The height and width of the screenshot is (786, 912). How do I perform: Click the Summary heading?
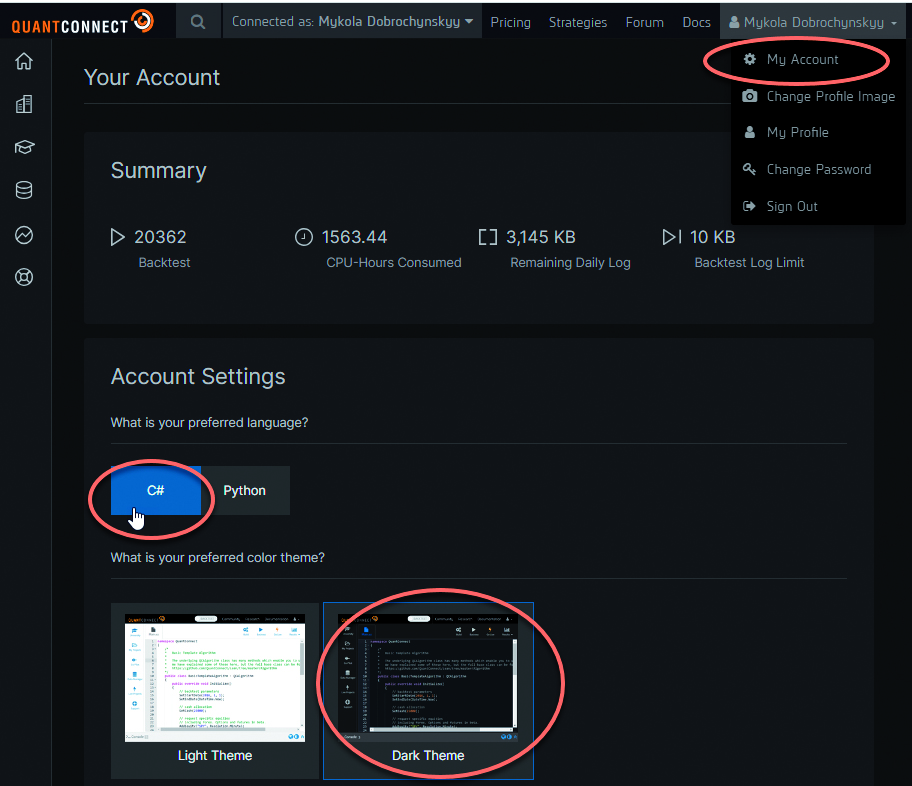(x=158, y=170)
